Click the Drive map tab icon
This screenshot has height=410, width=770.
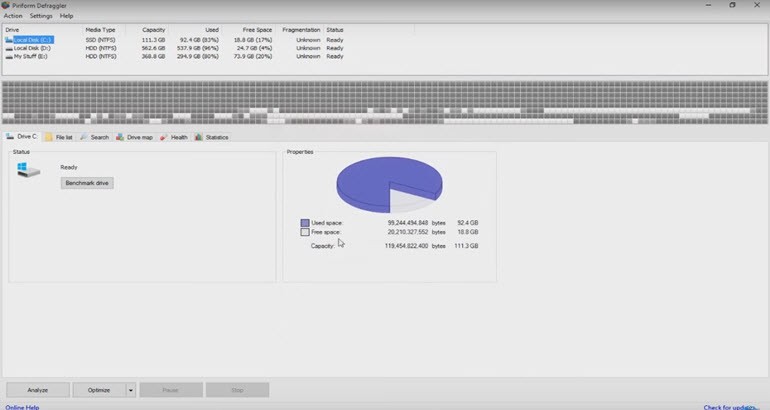coord(120,137)
